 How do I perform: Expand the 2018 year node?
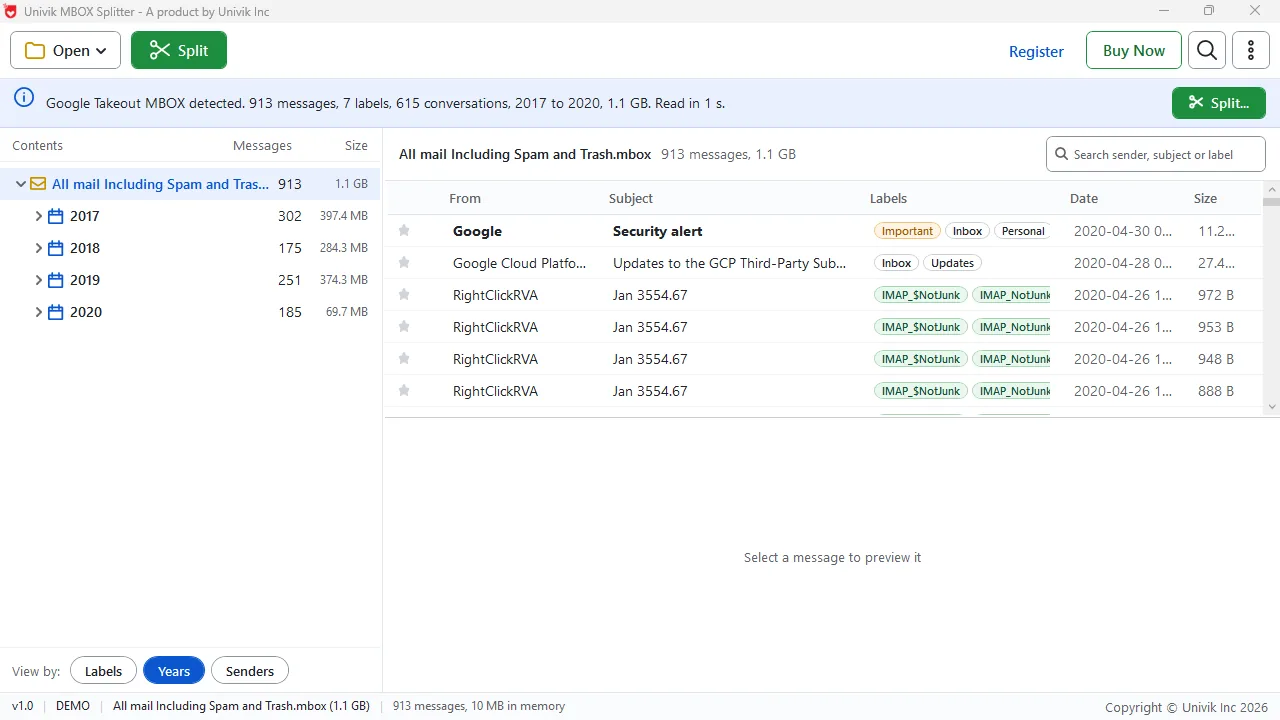39,248
